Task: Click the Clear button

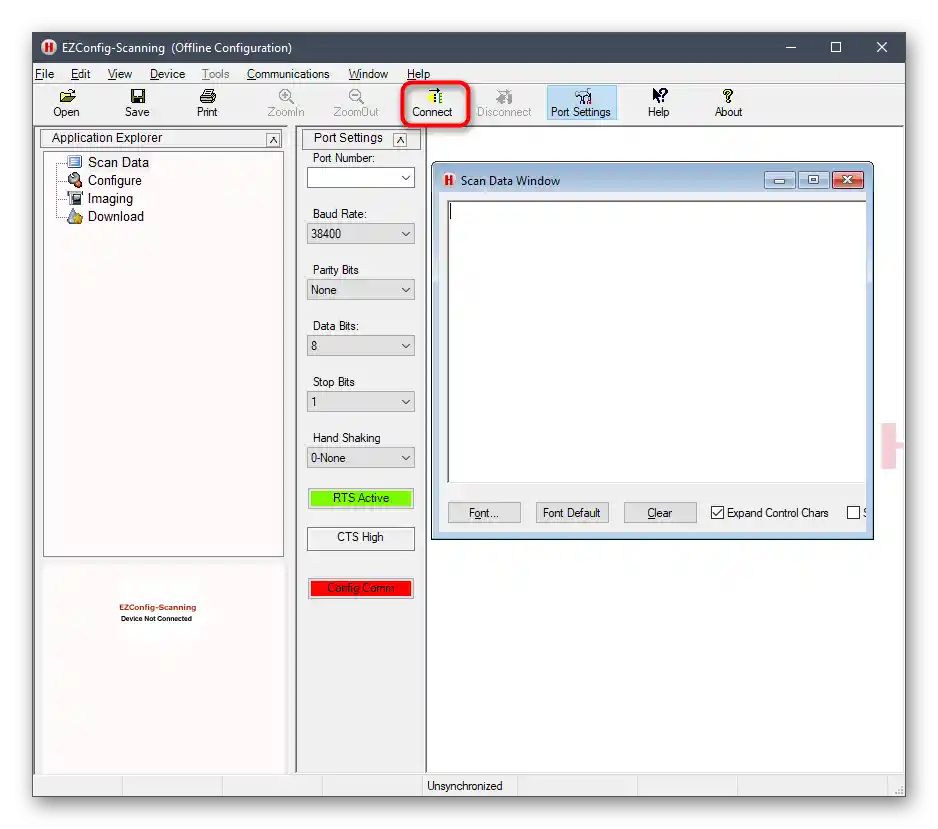Action: click(660, 513)
